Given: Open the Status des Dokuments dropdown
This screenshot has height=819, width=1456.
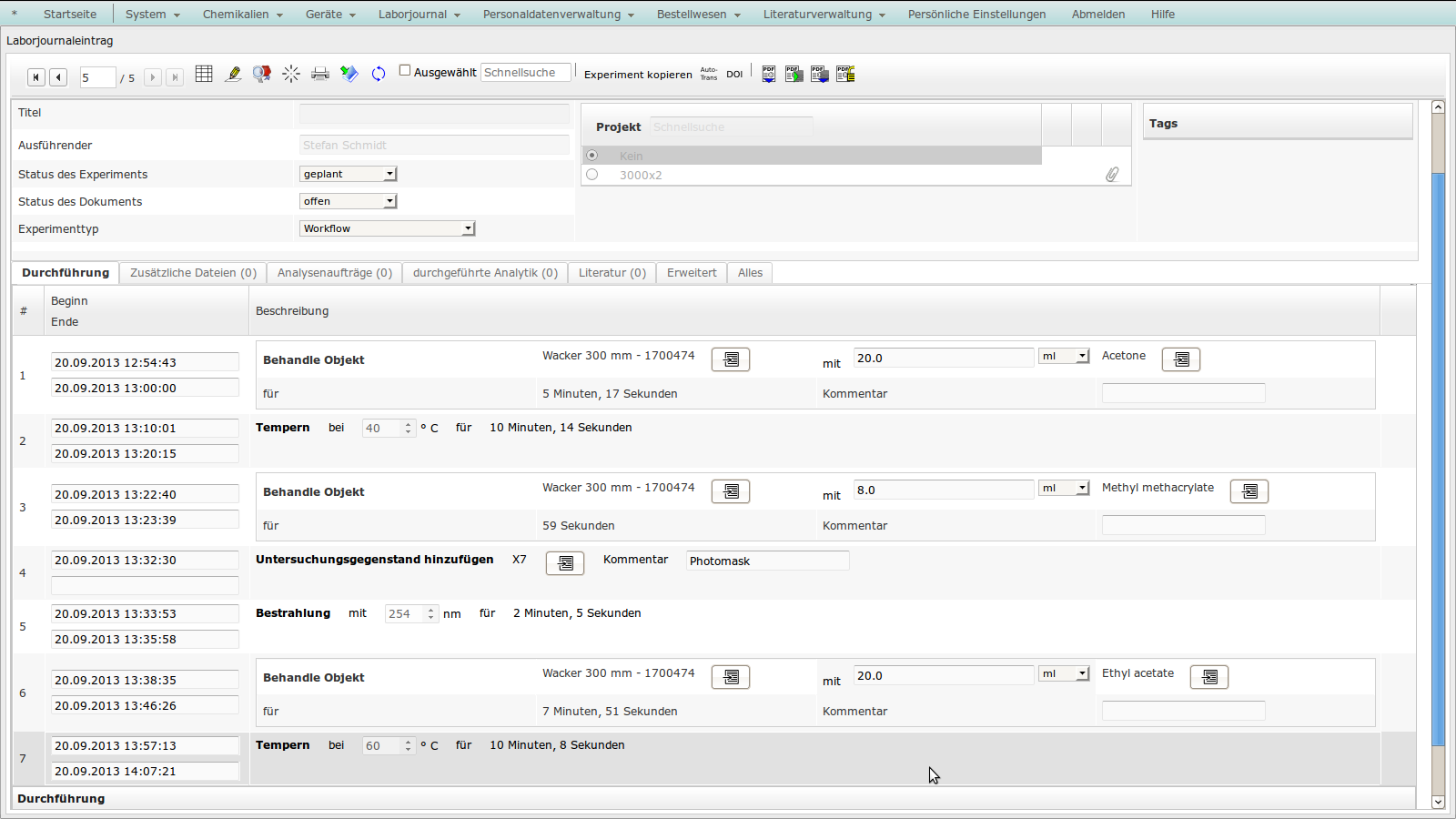Looking at the screenshot, I should pyautogui.click(x=349, y=201).
